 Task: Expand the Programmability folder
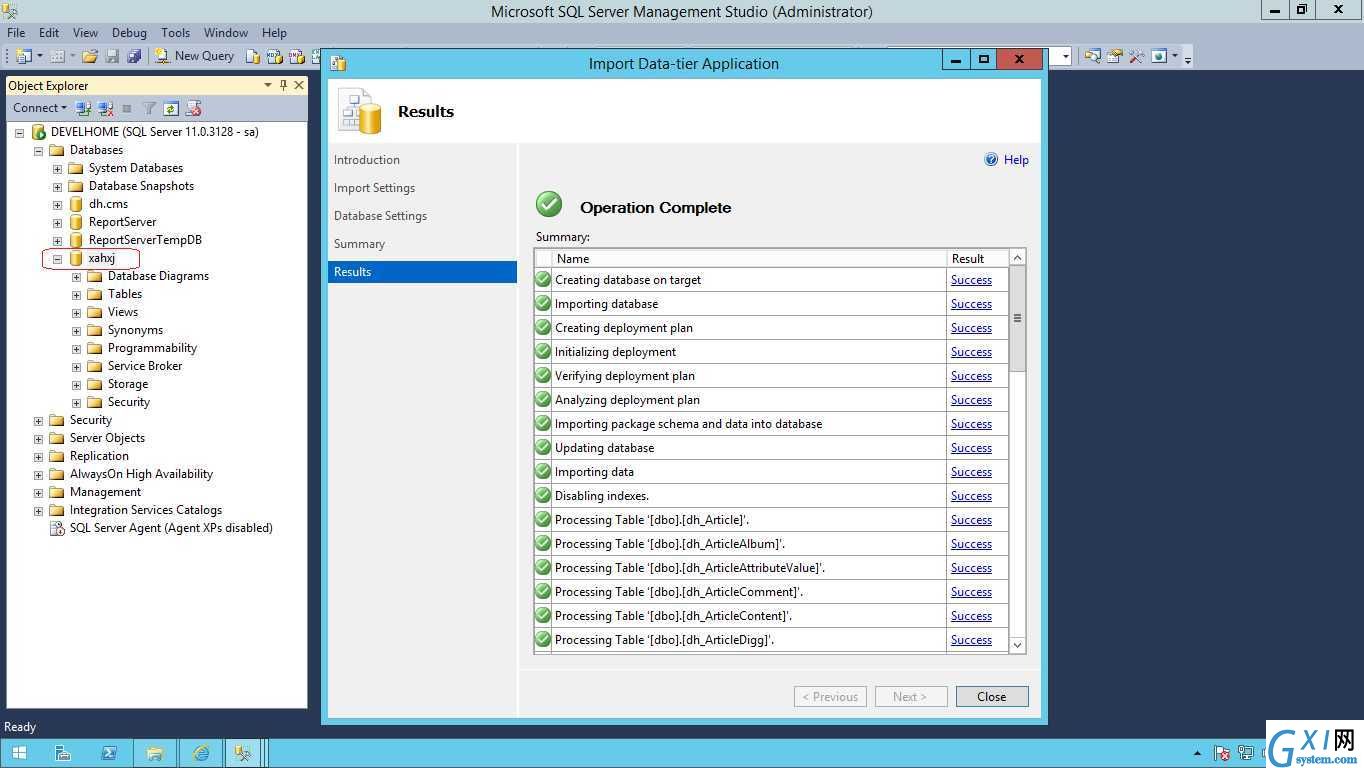click(77, 348)
